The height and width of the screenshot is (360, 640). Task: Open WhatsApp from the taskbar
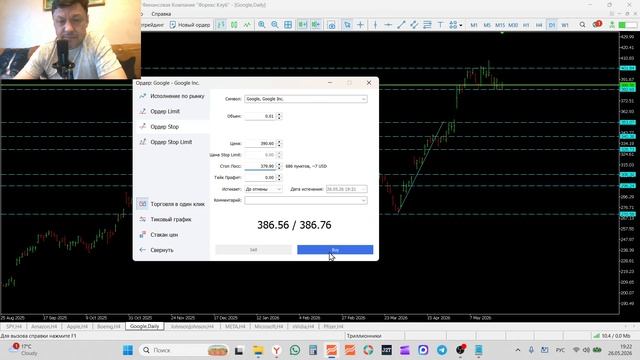(295, 350)
